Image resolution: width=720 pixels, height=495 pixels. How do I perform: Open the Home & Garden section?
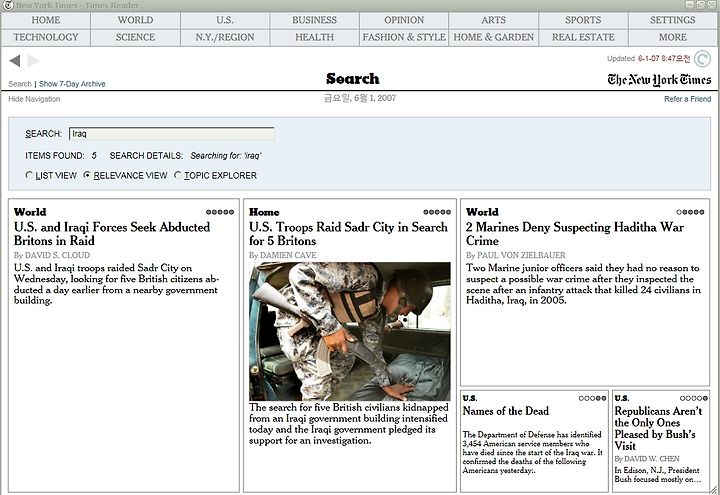494,37
